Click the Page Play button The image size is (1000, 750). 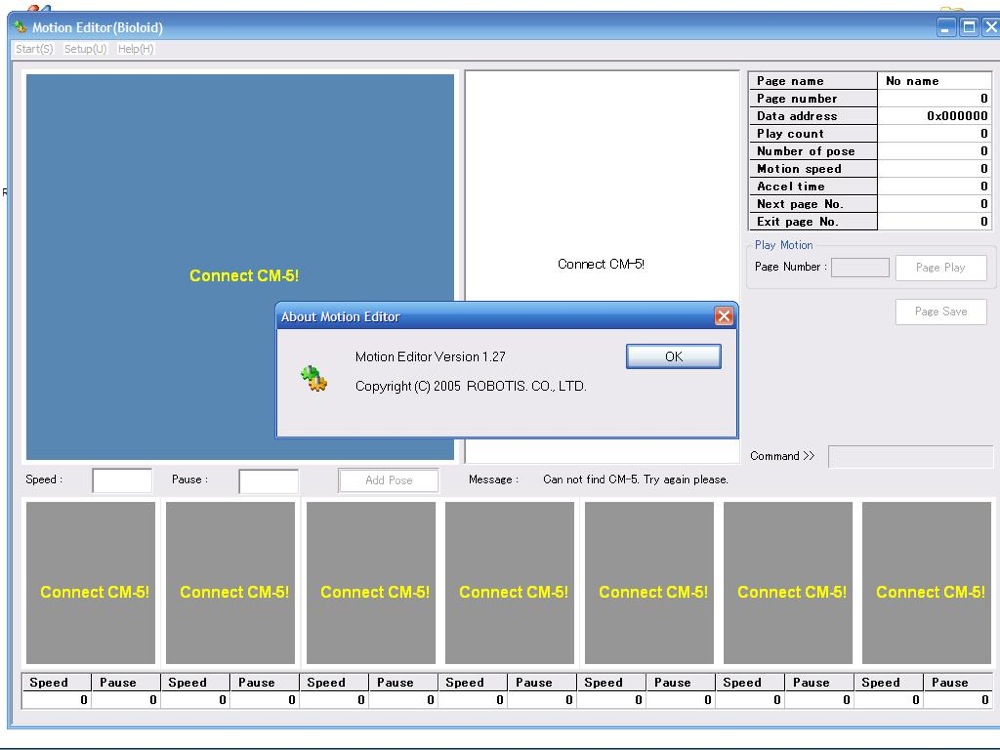pos(941,267)
